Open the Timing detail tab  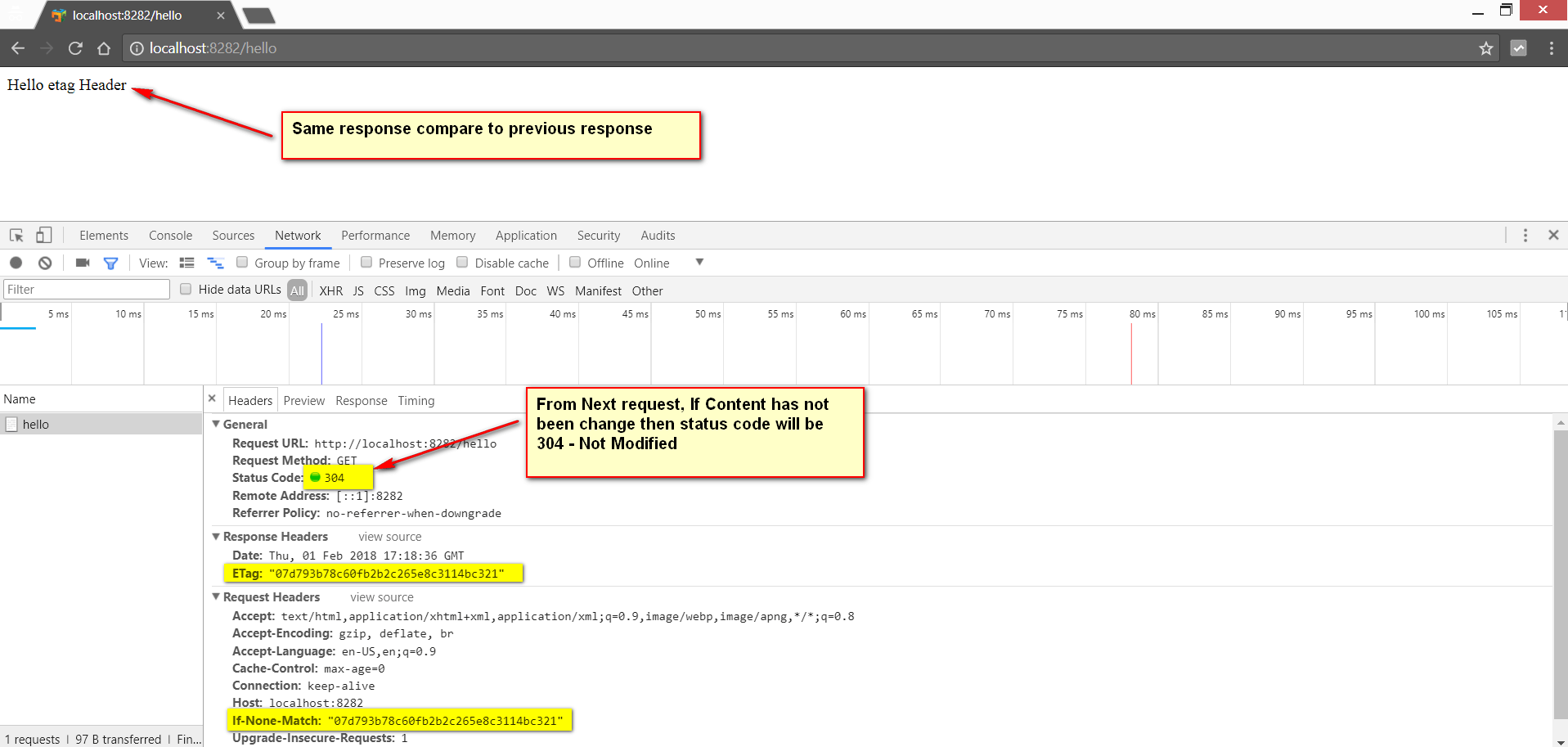click(x=416, y=401)
